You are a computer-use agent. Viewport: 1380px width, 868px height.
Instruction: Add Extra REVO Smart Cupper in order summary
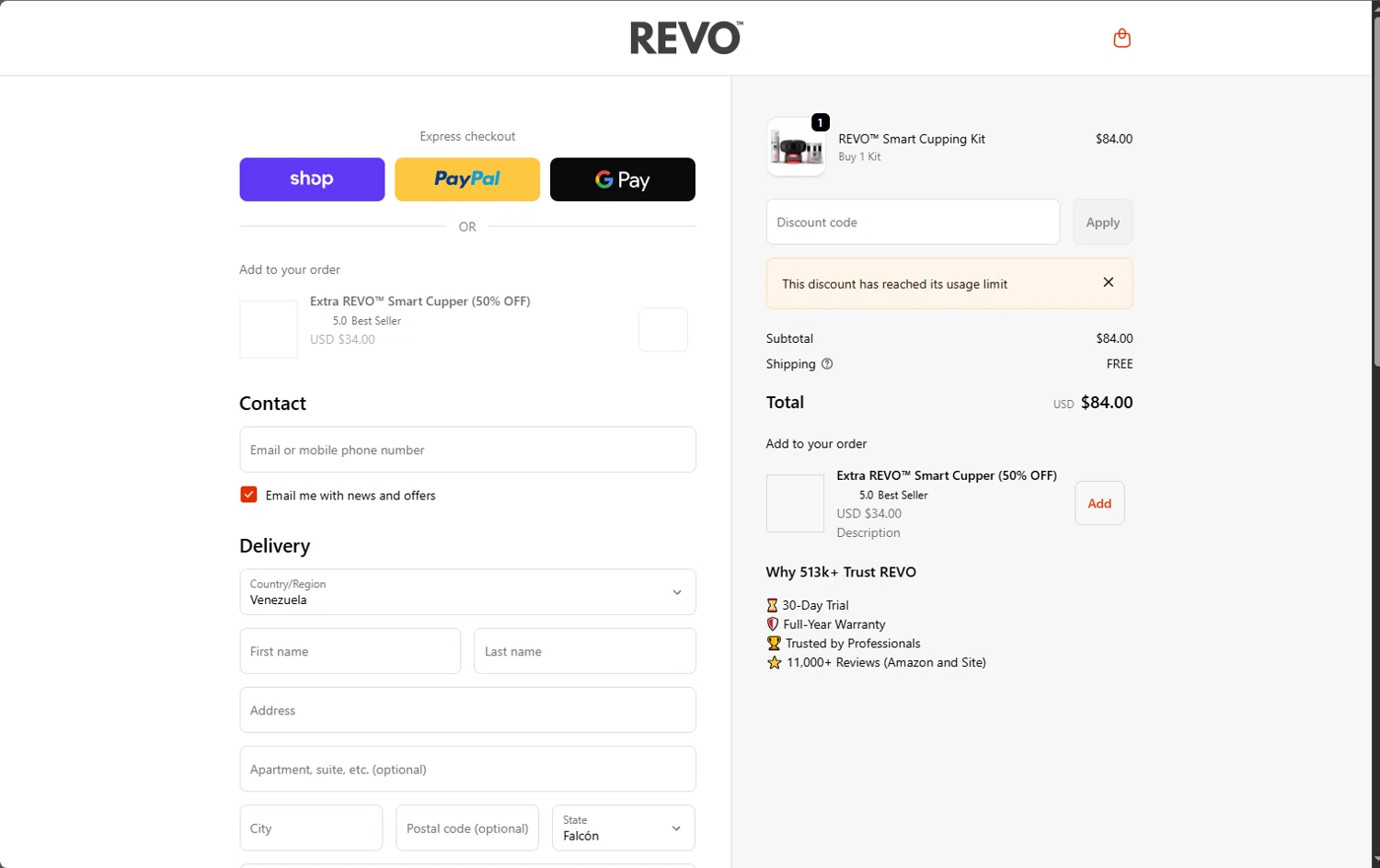(1099, 503)
